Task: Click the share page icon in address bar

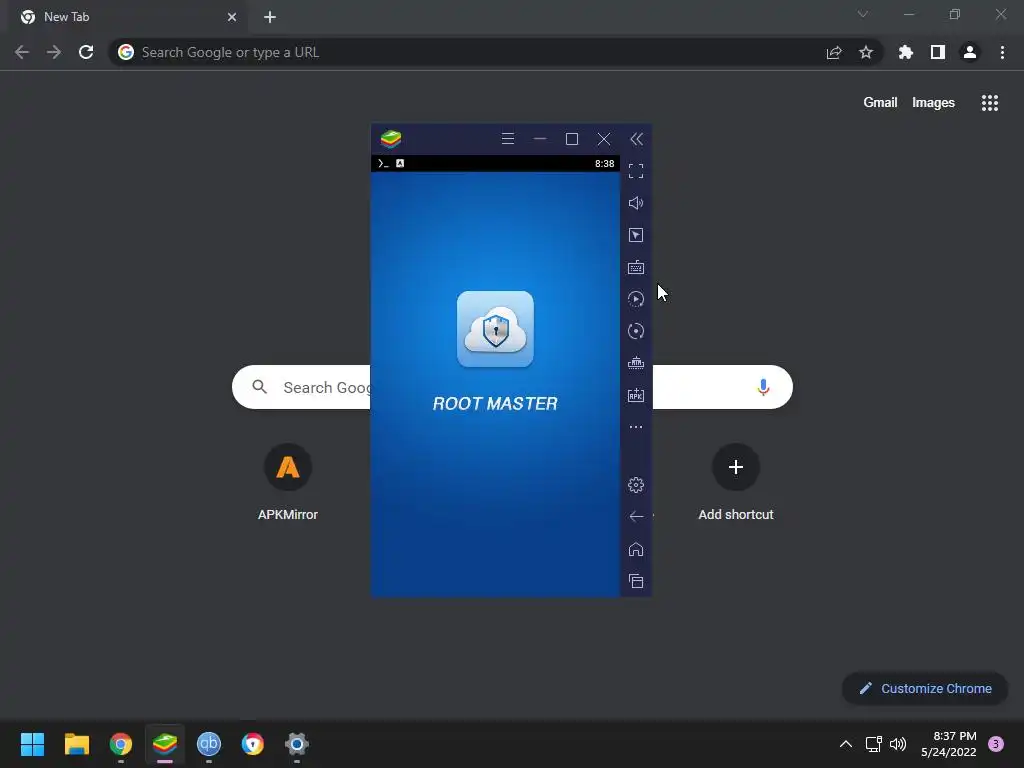Action: point(833,52)
